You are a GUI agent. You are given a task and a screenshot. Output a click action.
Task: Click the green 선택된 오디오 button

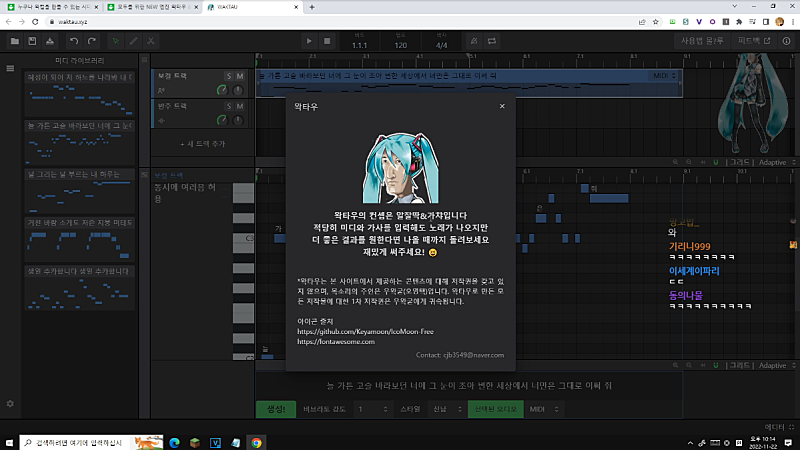click(x=495, y=409)
